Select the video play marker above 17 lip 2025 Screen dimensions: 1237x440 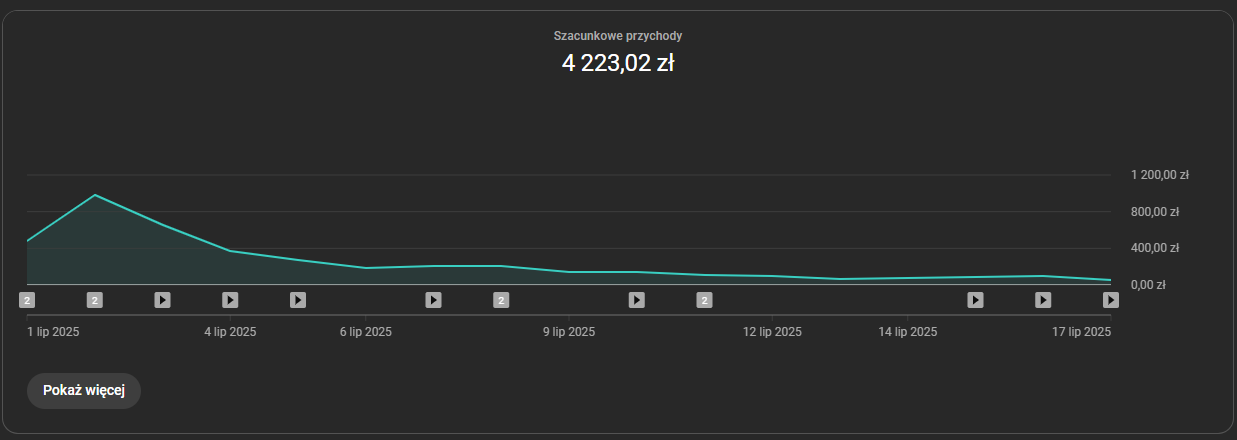tap(1110, 299)
